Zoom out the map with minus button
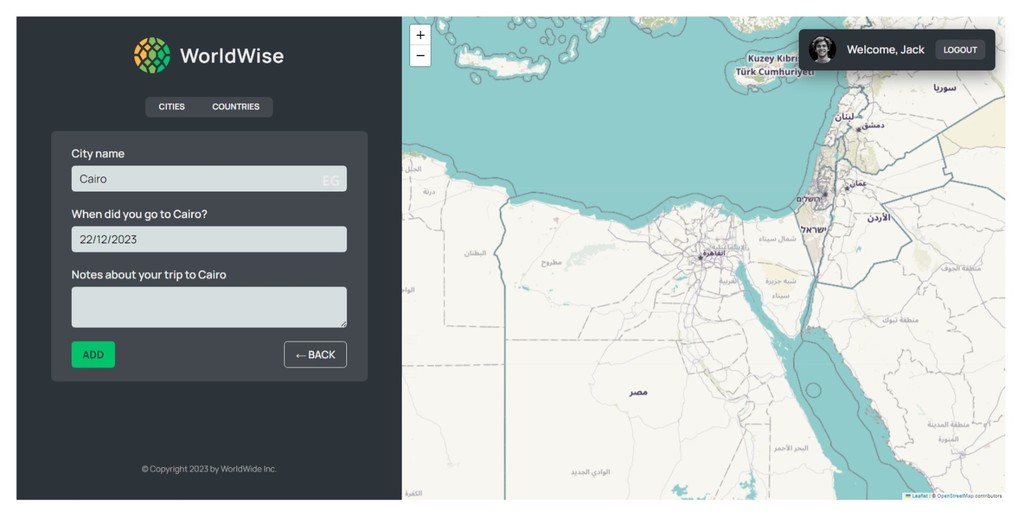 point(420,56)
